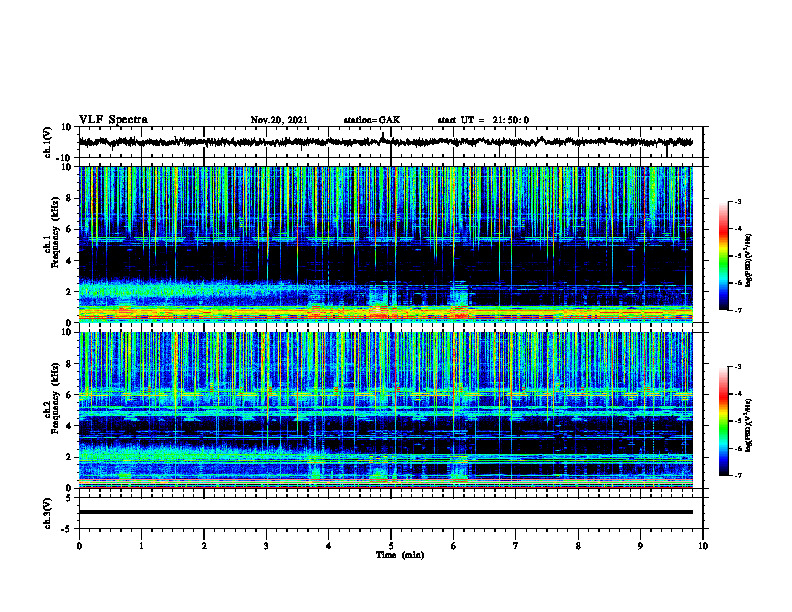Click the "4" kHz tick of ch.1 spectrogram
Screen dimensions: 792x612
point(69,261)
